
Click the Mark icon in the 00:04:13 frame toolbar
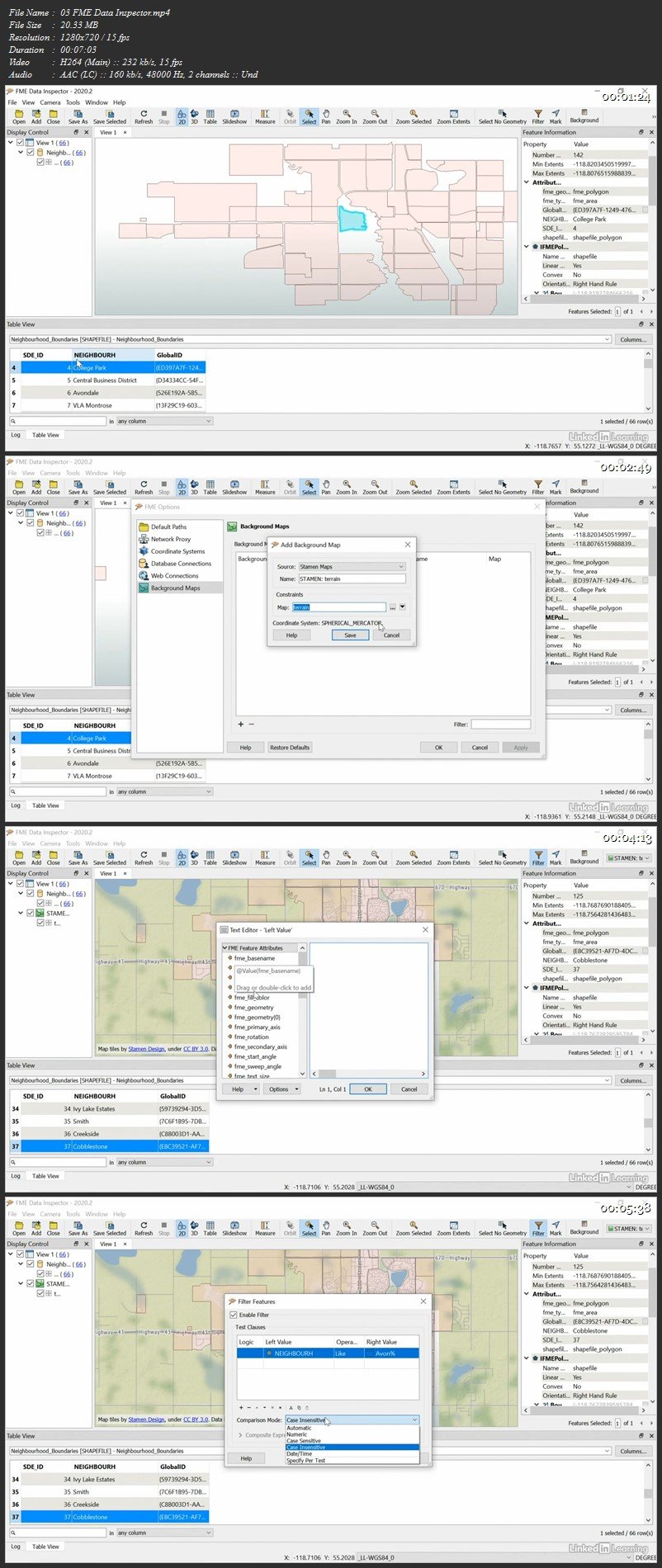tap(556, 857)
